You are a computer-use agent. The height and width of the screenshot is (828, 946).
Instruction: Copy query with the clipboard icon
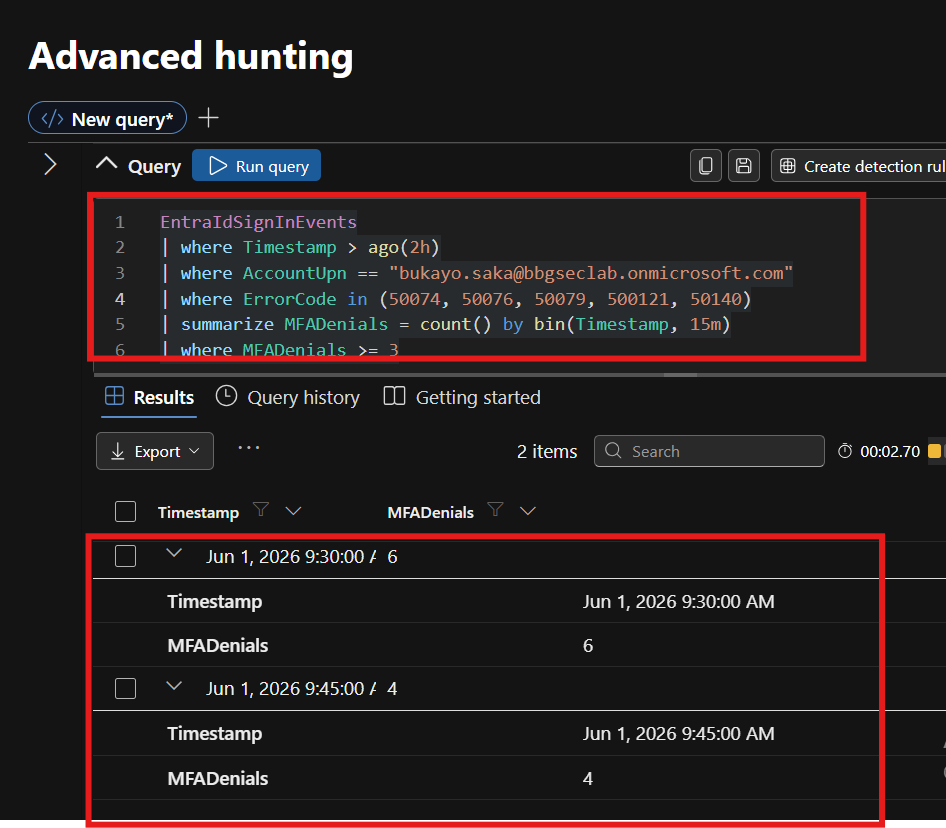[706, 166]
